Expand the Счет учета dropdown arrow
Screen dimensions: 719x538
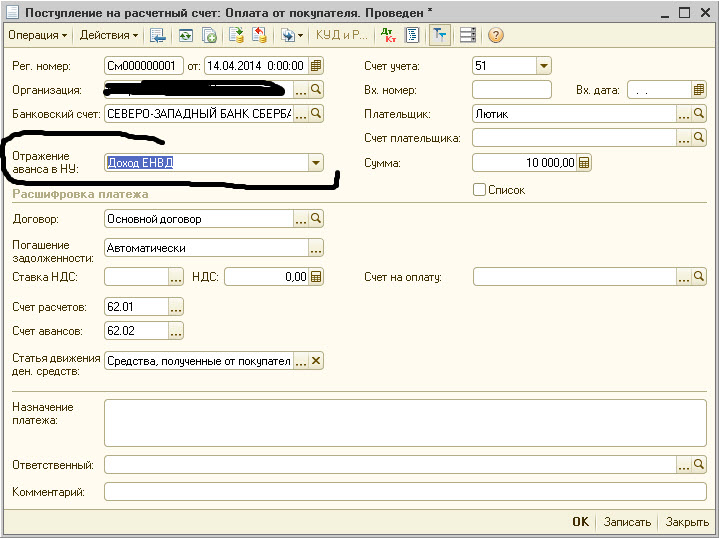pyautogui.click(x=543, y=67)
